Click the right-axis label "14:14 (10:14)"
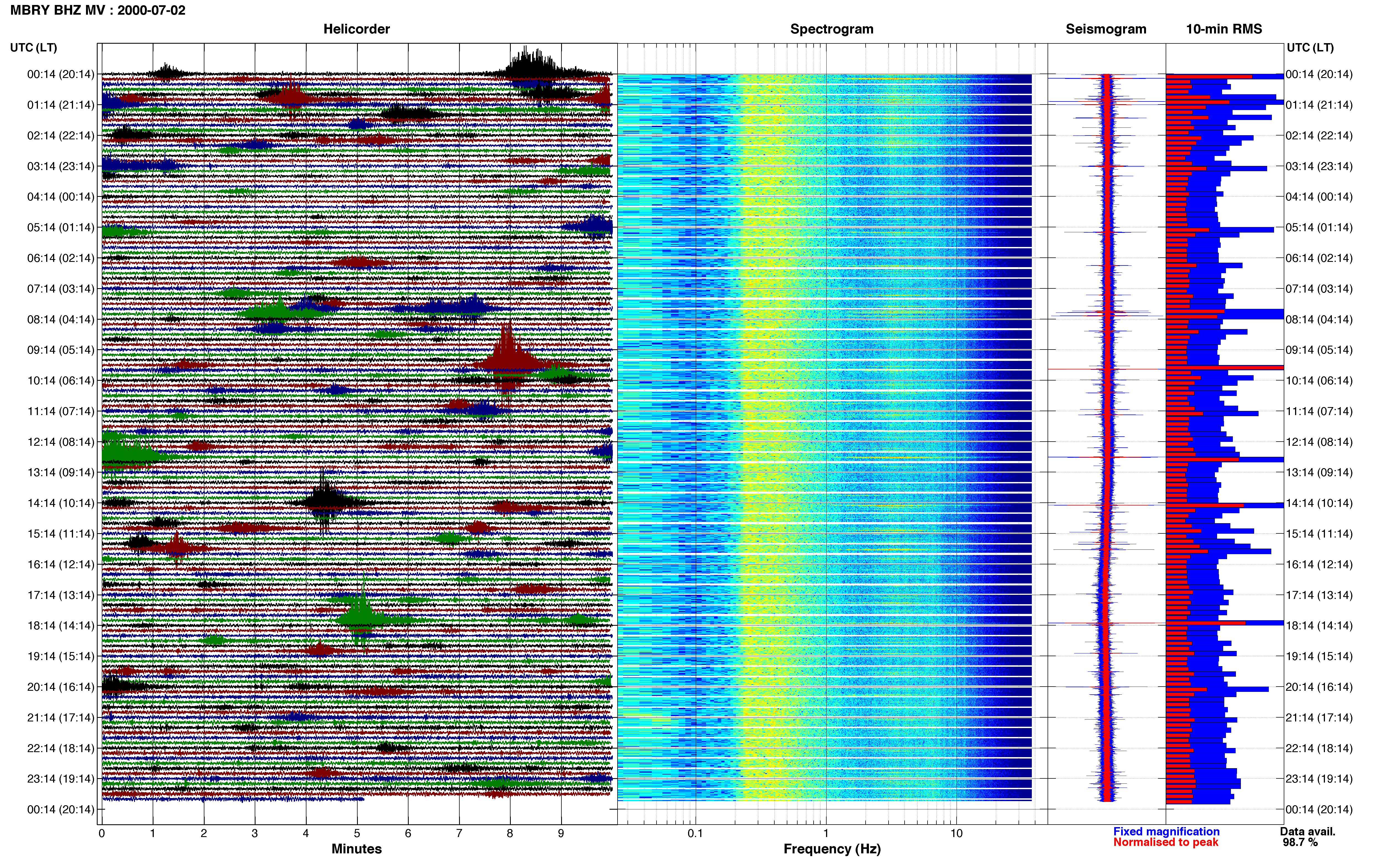This screenshot has width=1388, height=868. [1319, 503]
